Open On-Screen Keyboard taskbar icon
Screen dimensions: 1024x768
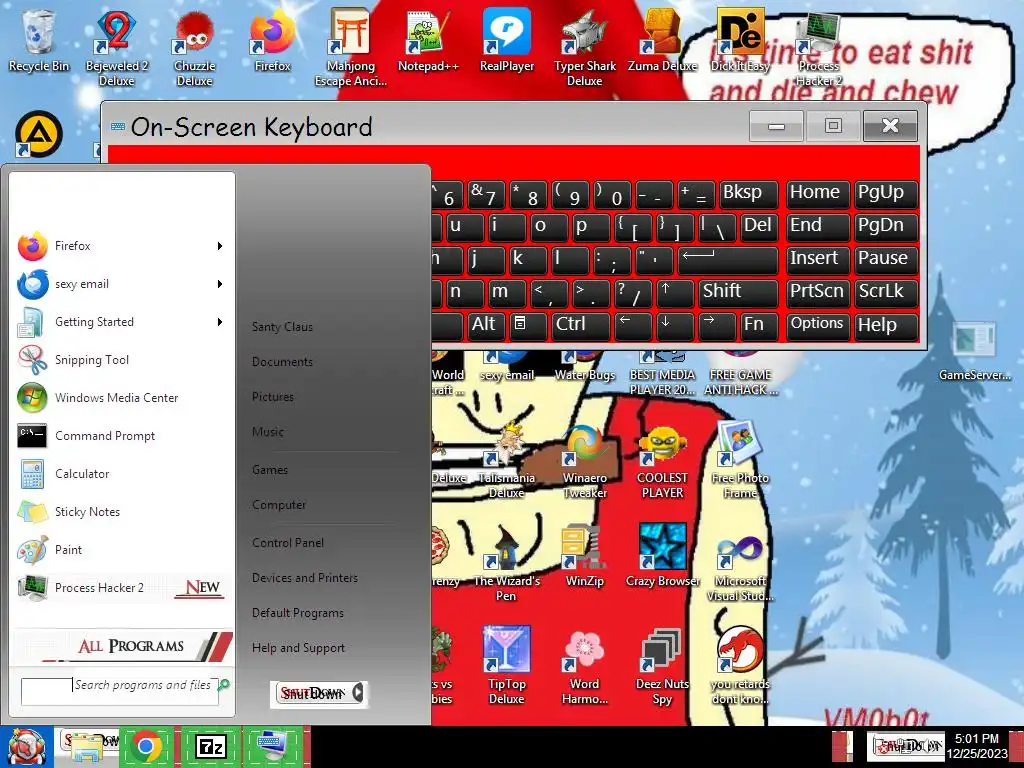[273, 746]
